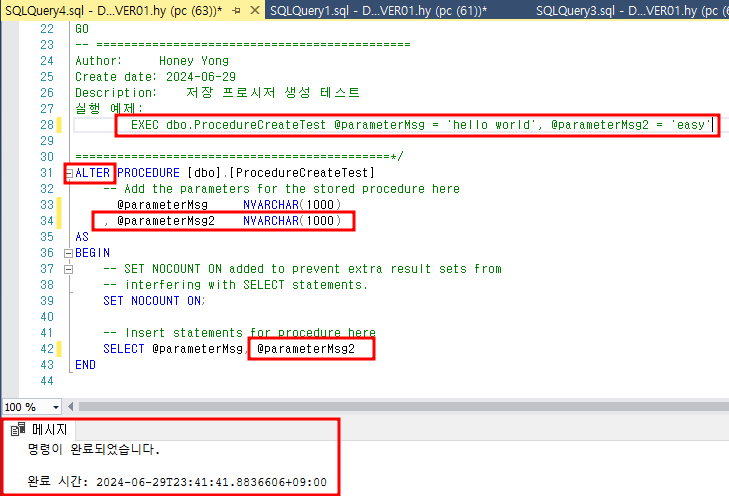Click the Insert statements for procedure comment

click(239, 333)
